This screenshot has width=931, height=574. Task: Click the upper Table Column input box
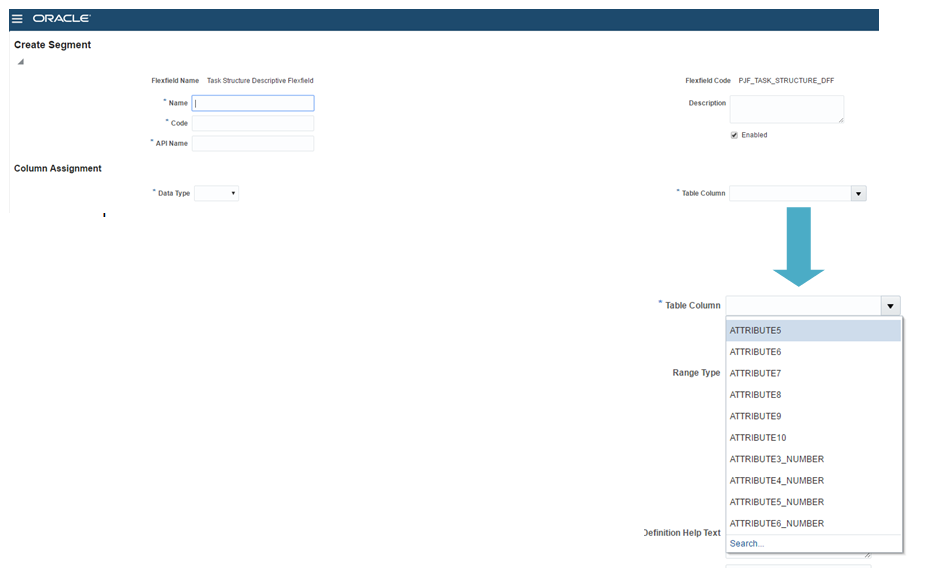pyautogui.click(x=790, y=194)
